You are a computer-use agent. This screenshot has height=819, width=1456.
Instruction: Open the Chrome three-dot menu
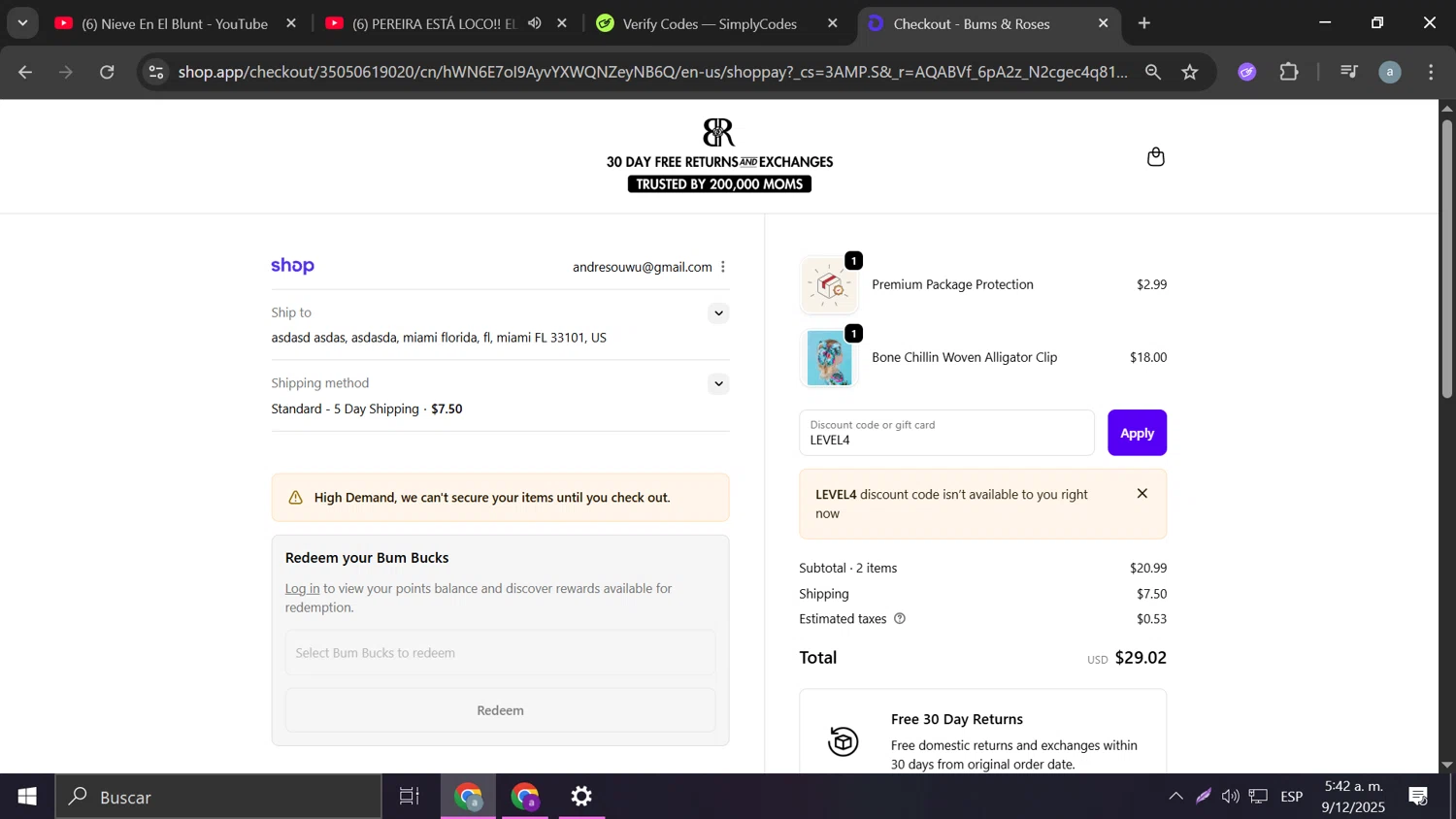pyautogui.click(x=1431, y=72)
